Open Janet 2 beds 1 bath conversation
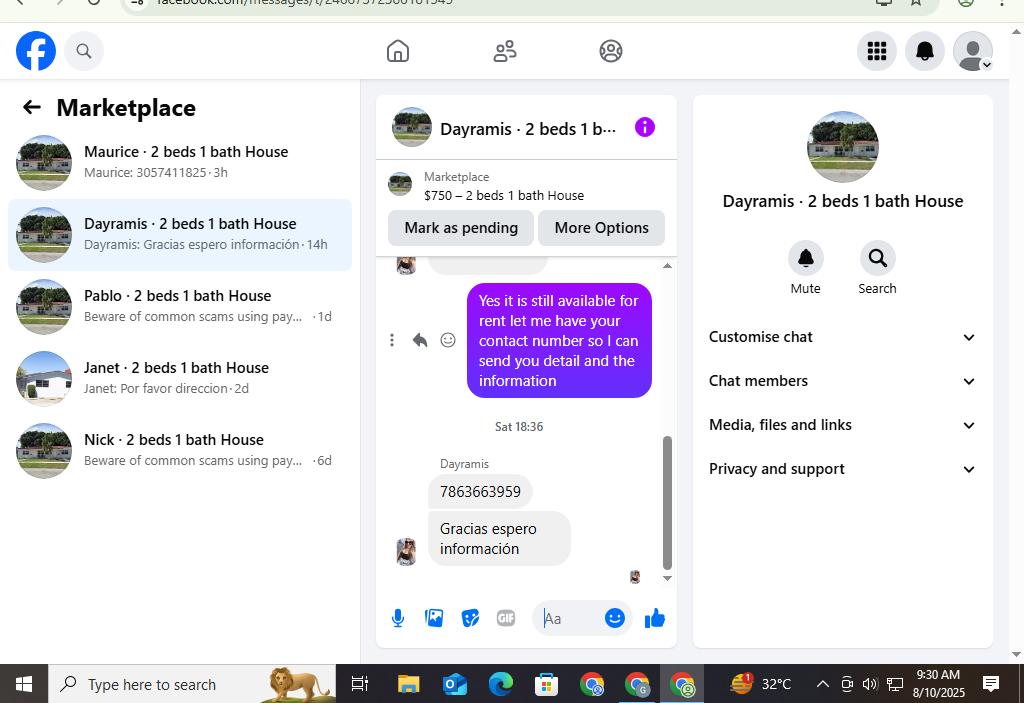Image resolution: width=1024 pixels, height=703 pixels. [x=180, y=378]
